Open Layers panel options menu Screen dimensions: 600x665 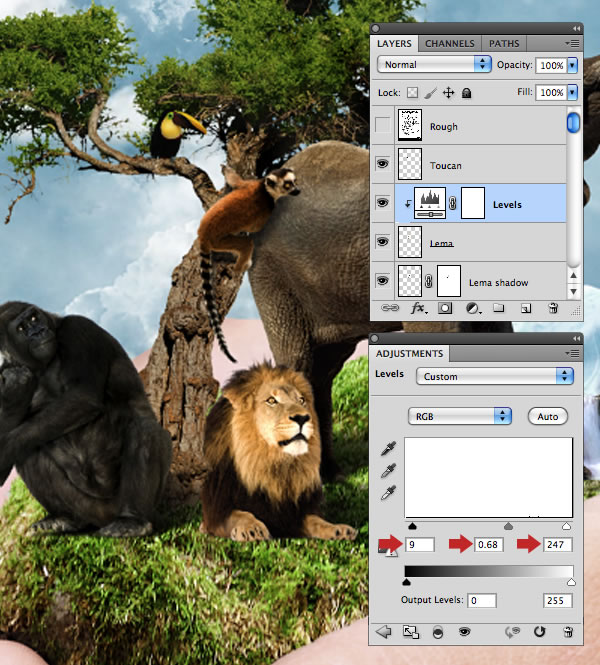tap(572, 44)
